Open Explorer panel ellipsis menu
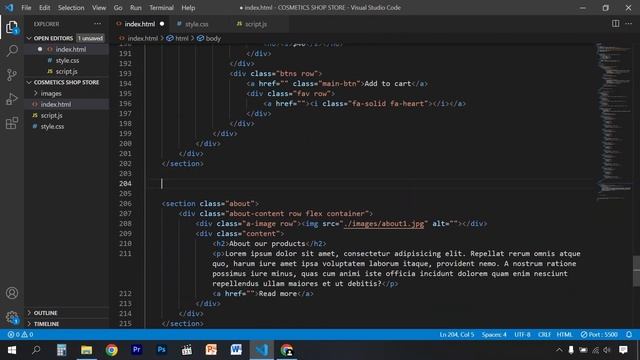 pyautogui.click(x=98, y=24)
